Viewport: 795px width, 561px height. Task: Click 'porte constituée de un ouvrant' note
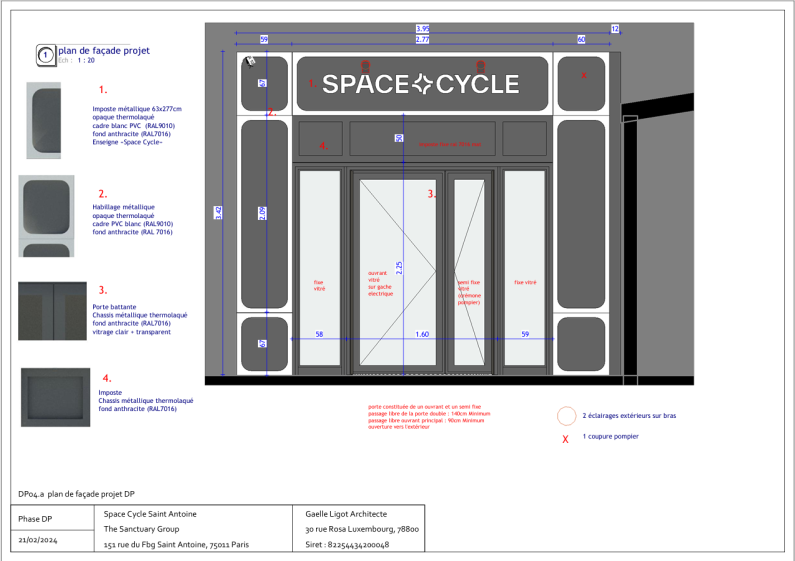(424, 407)
